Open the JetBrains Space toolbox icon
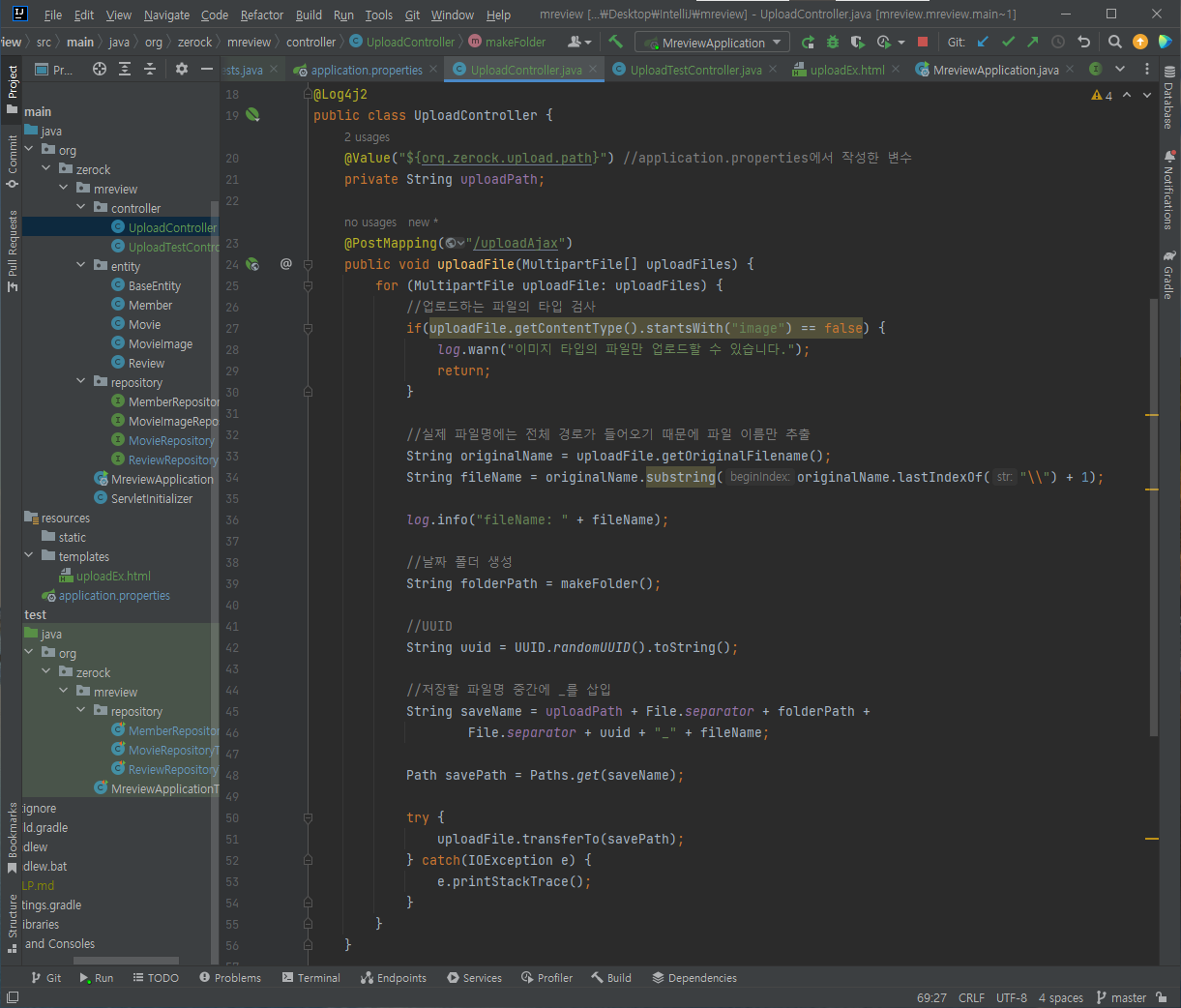 point(1165,42)
